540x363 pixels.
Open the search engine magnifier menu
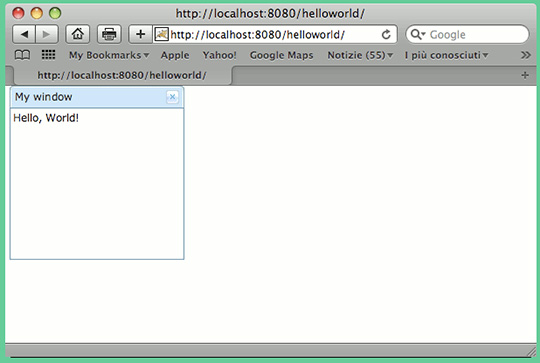pyautogui.click(x=418, y=34)
